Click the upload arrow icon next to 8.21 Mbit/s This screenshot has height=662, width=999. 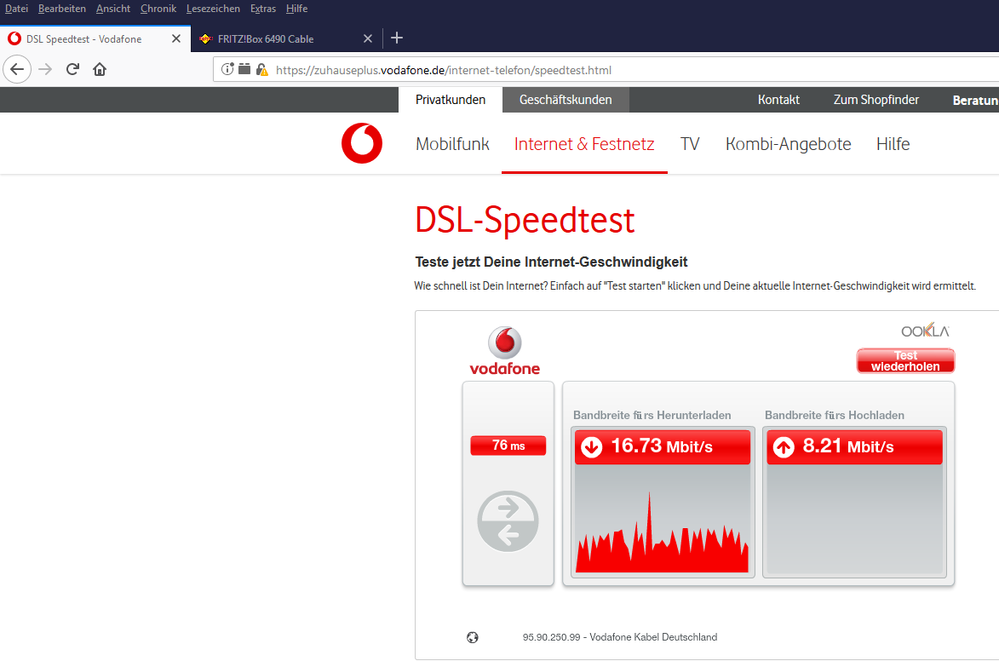point(784,447)
